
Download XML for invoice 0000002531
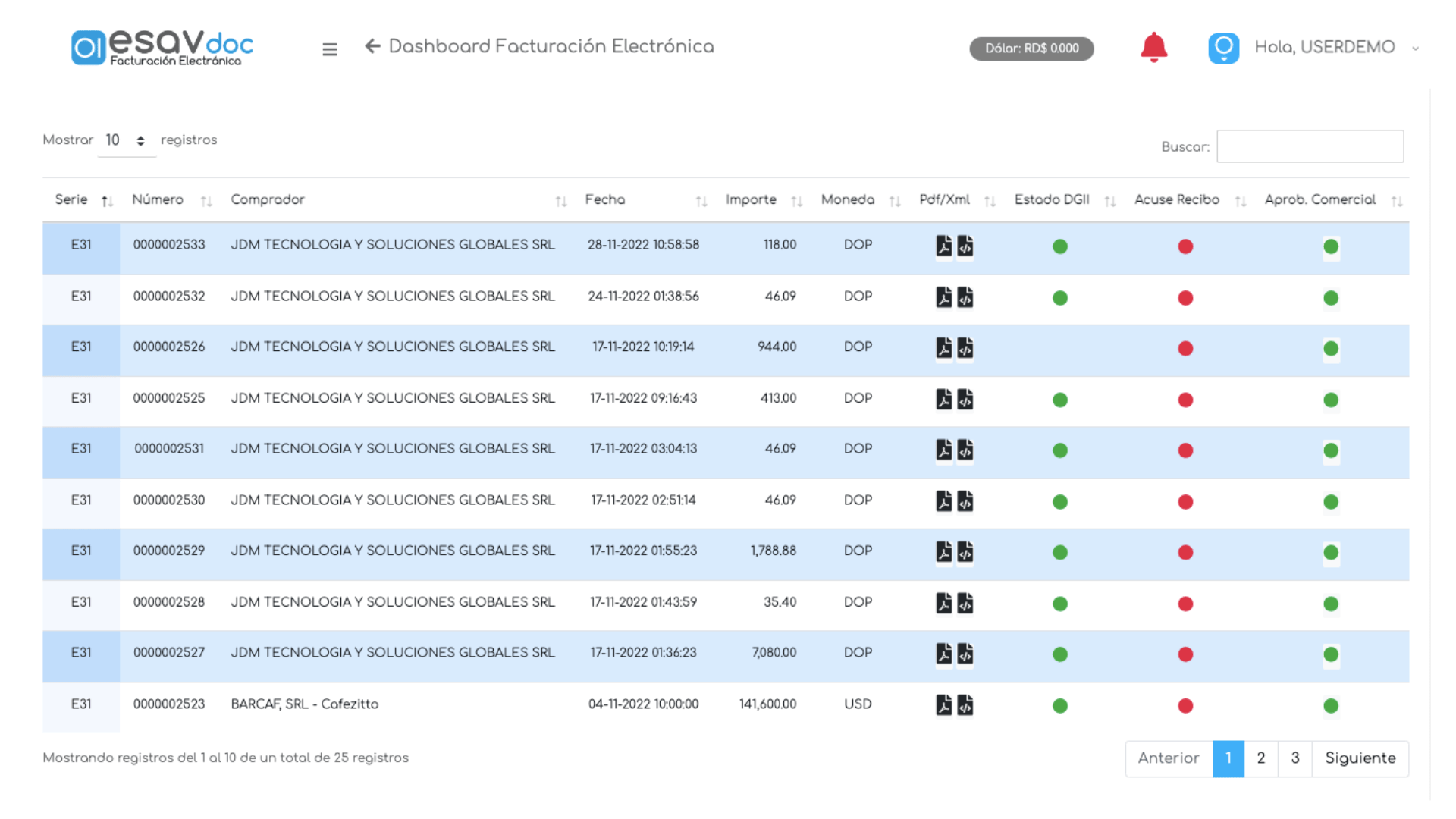click(x=965, y=450)
